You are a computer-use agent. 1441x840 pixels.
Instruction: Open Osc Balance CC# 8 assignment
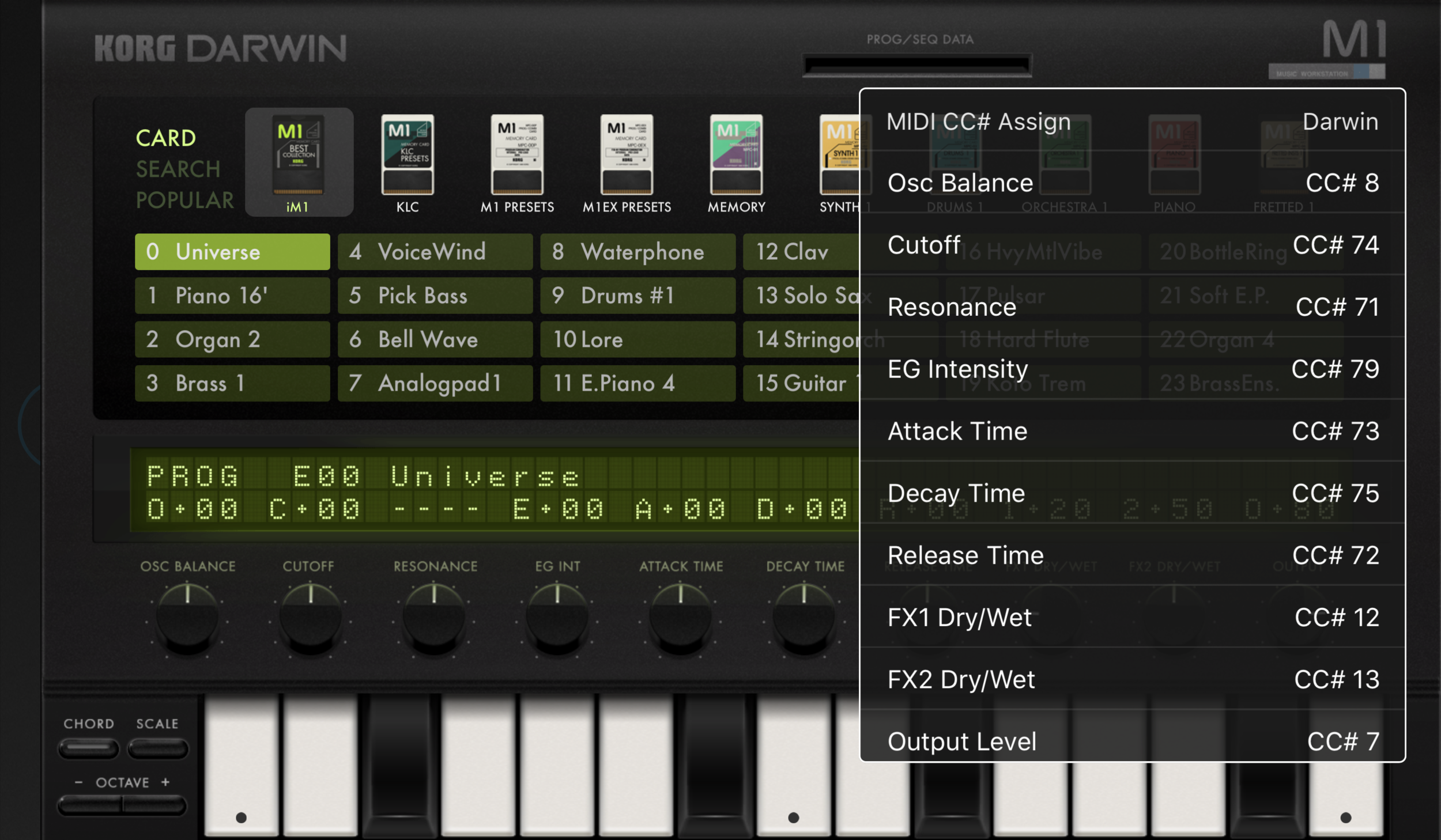pos(1133,183)
